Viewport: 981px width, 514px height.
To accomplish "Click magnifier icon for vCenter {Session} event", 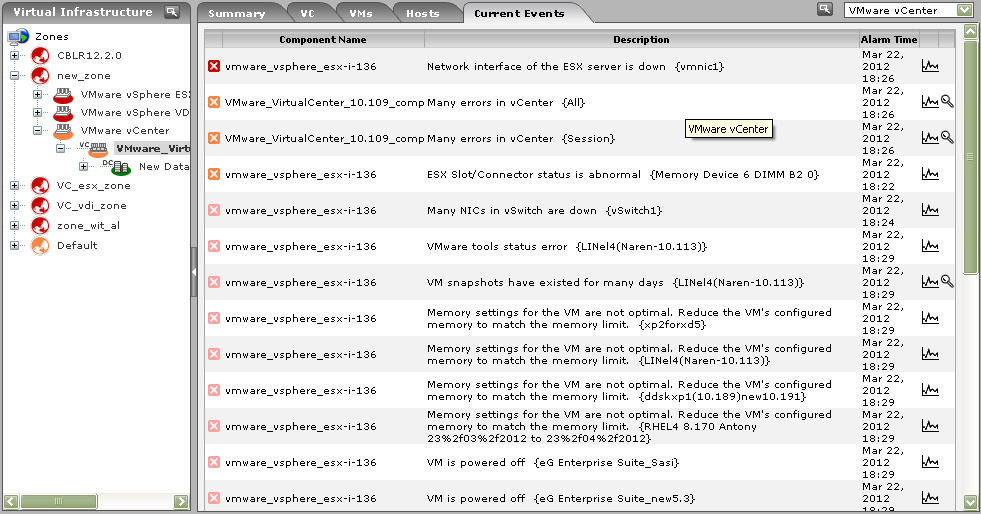I will pyautogui.click(x=947, y=138).
